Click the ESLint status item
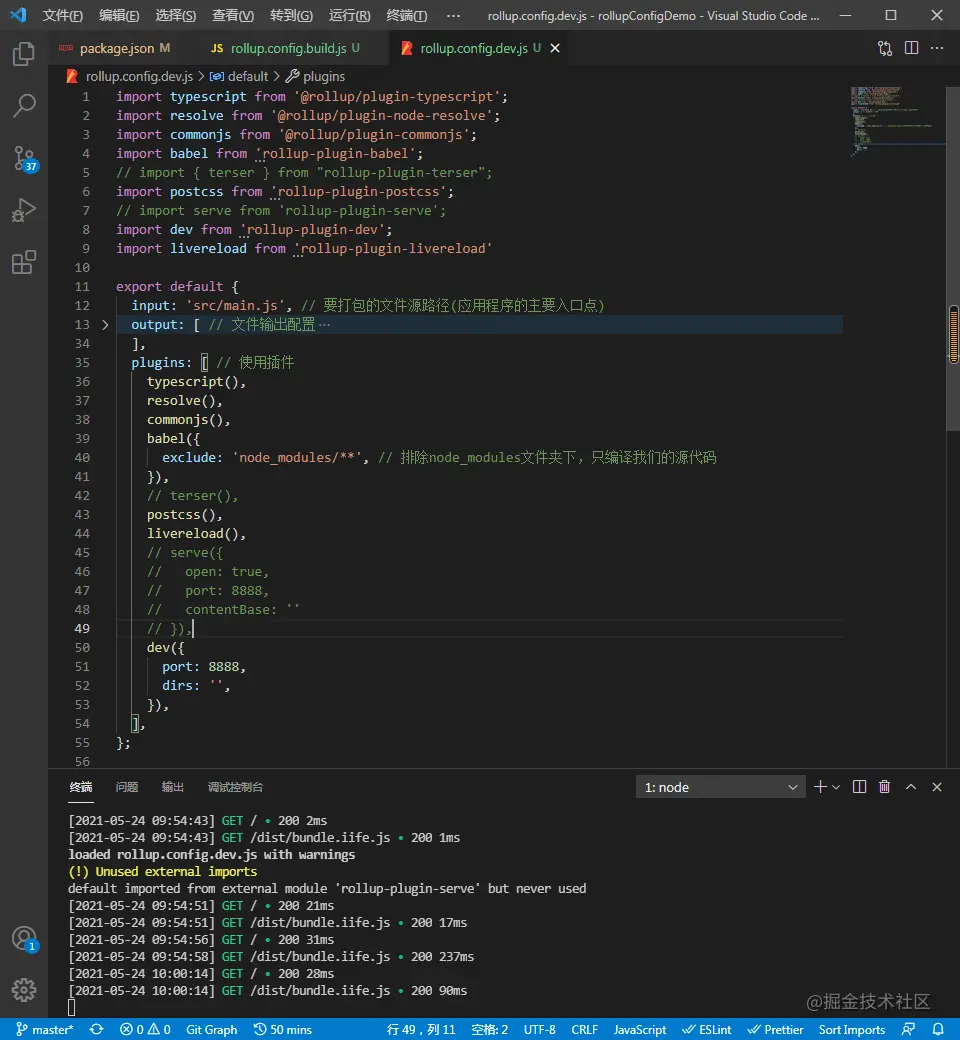The width and height of the screenshot is (960, 1040). (707, 1029)
